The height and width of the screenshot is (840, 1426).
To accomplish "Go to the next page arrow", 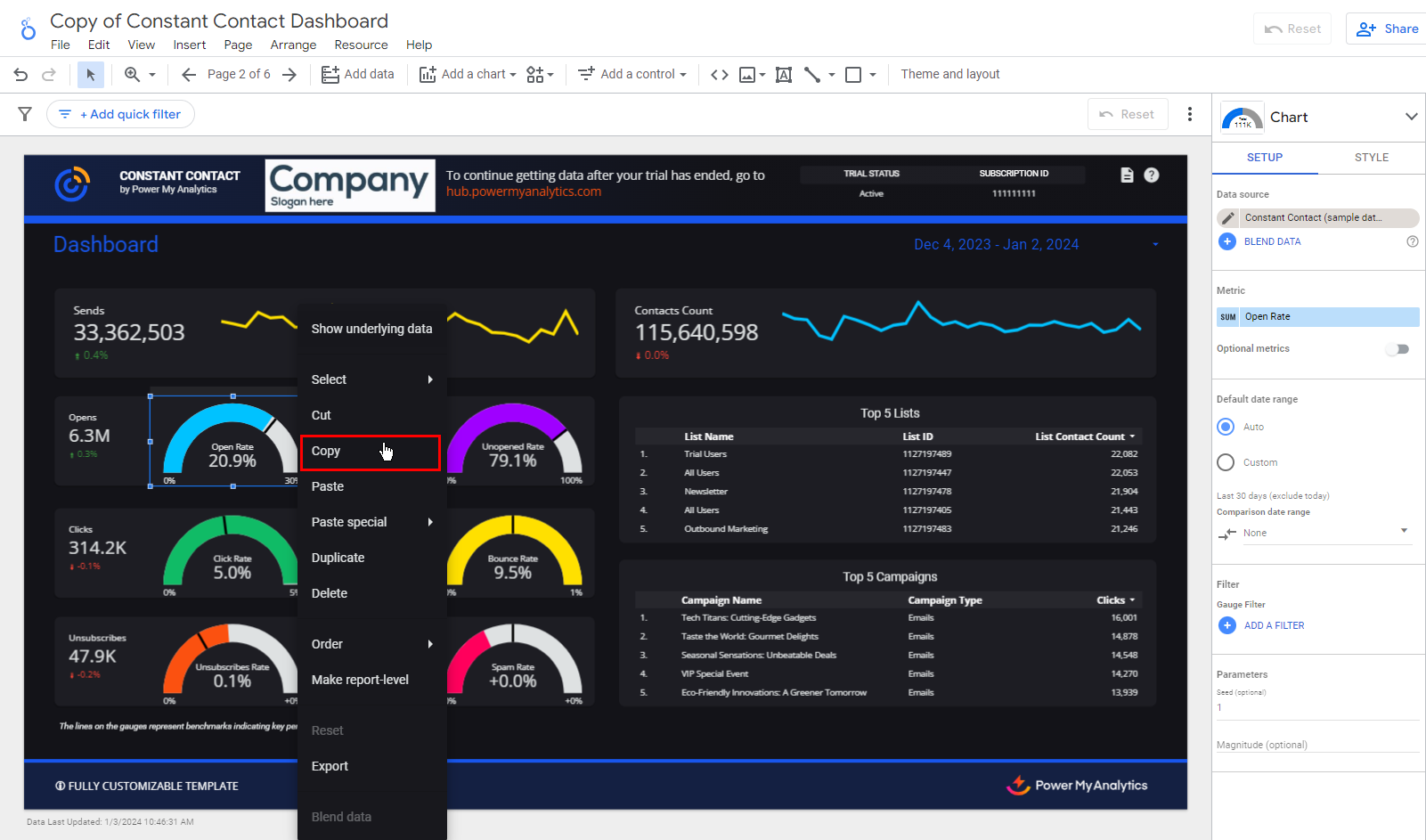I will tap(289, 75).
